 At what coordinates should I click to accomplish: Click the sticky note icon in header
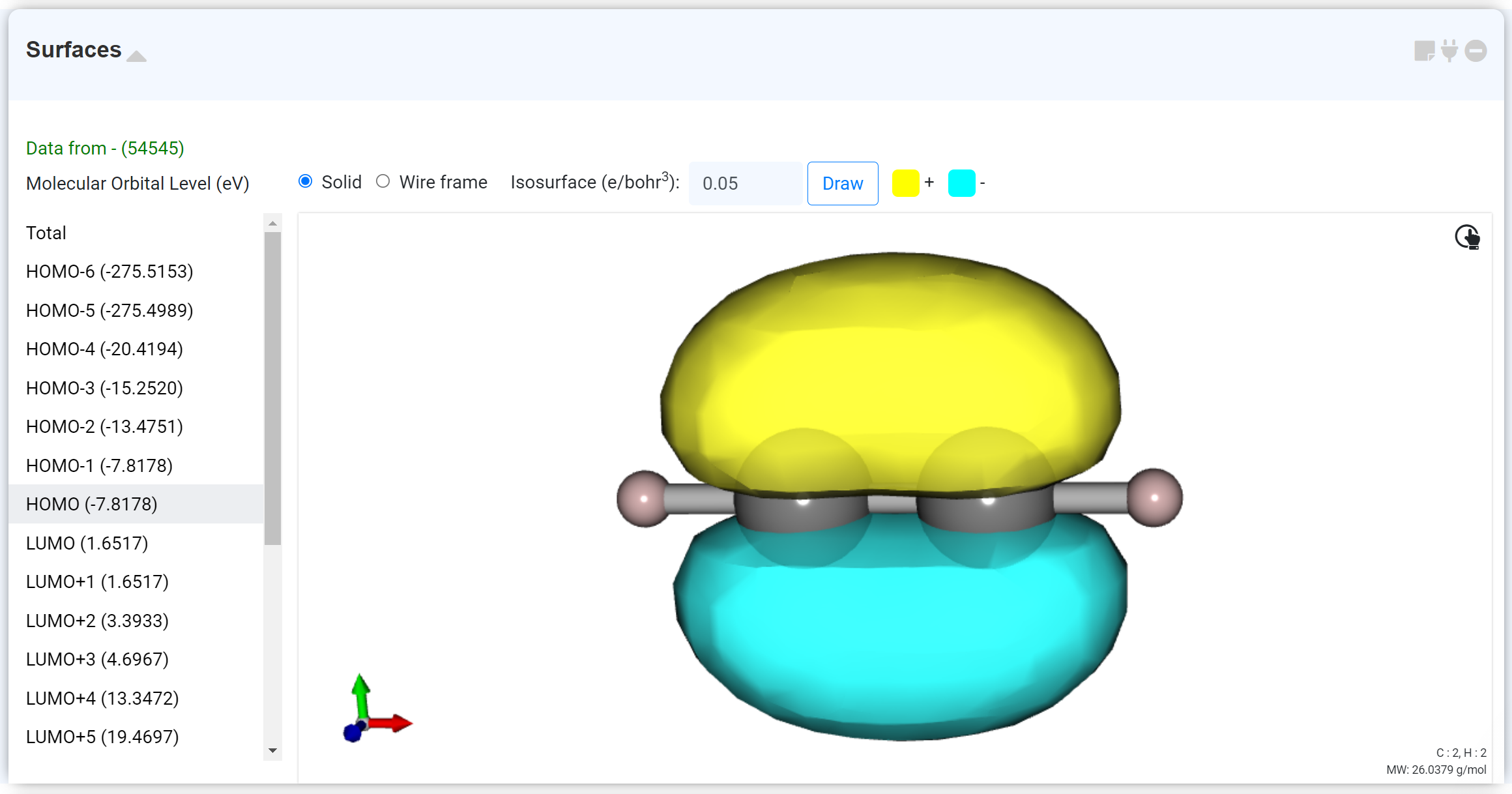click(1423, 51)
